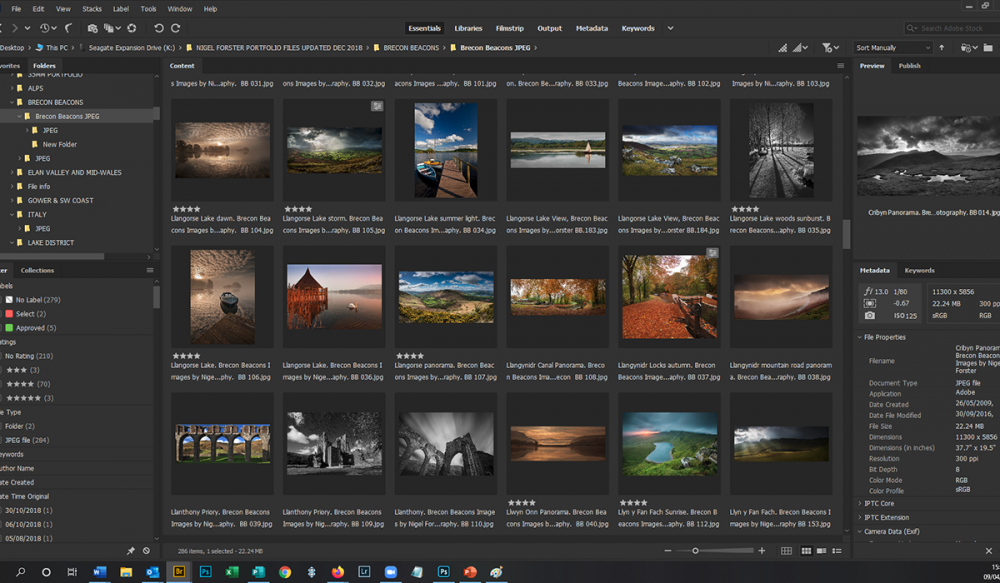Open the Label menu
This screenshot has width=1000, height=583.
[x=121, y=9]
